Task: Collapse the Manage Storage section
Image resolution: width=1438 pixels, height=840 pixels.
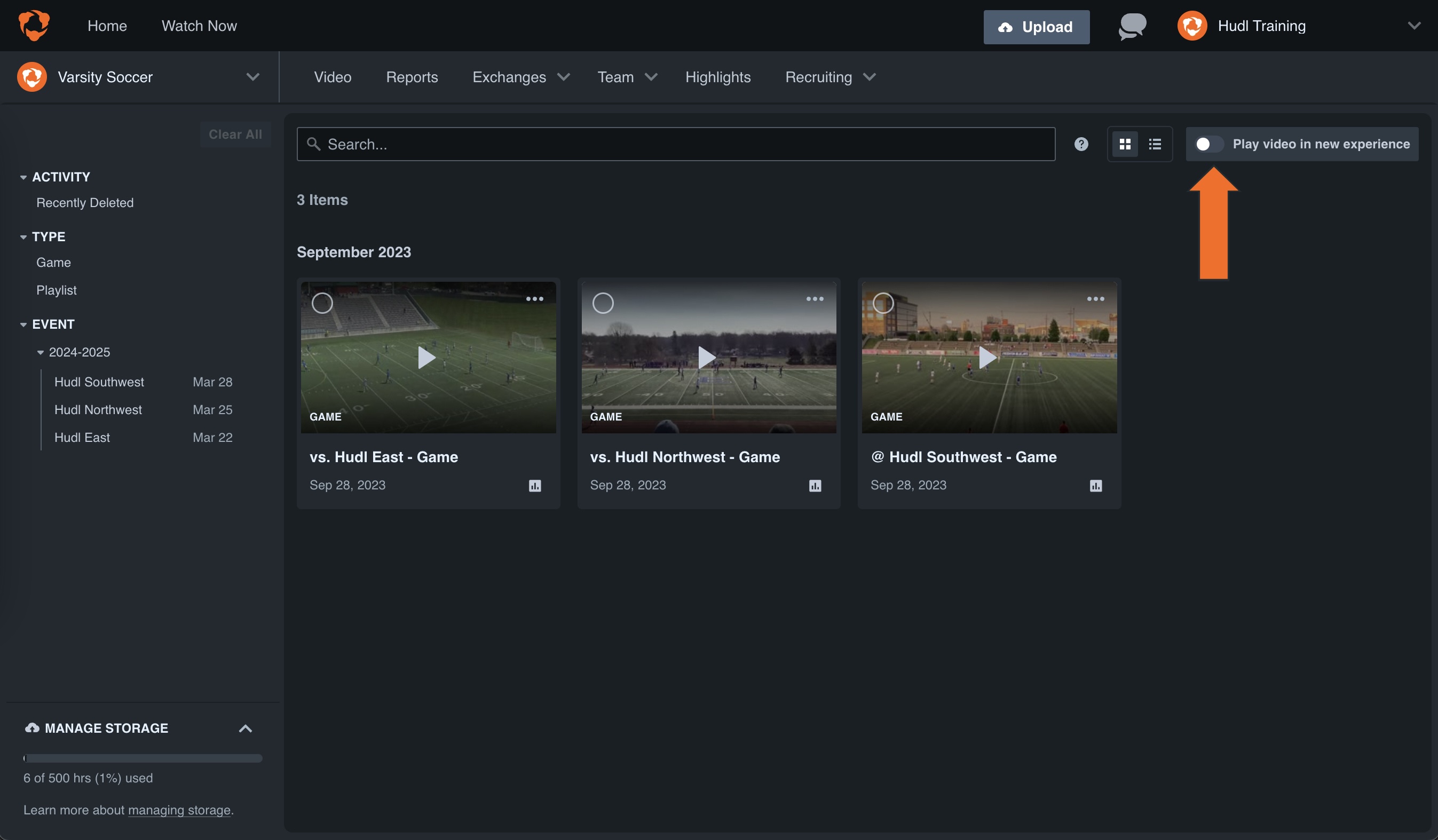Action: pos(246,728)
